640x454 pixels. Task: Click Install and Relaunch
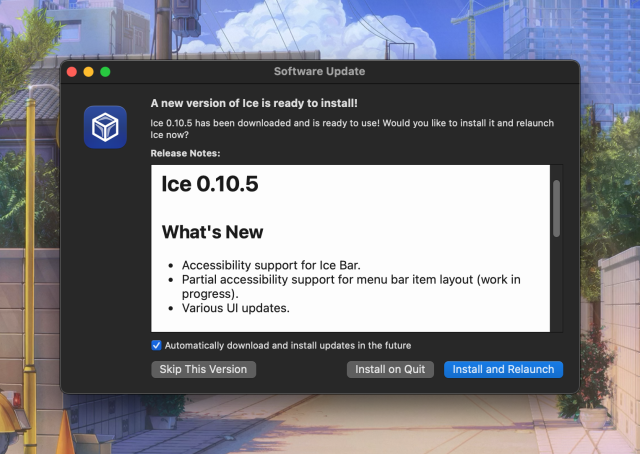pos(503,369)
